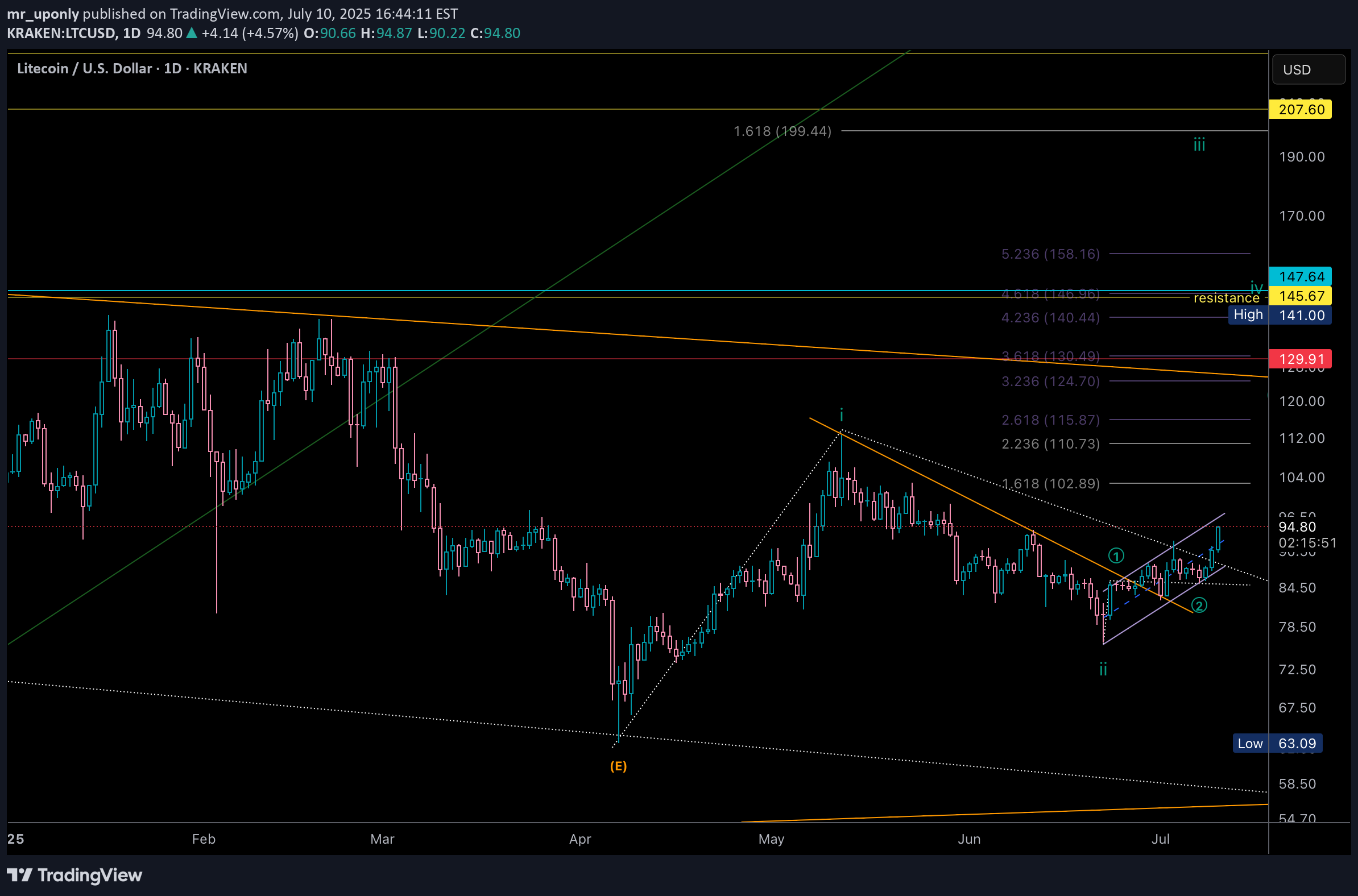This screenshot has width=1358, height=896.
Task: Click the 190.00 price axis tick
Action: coord(1301,156)
